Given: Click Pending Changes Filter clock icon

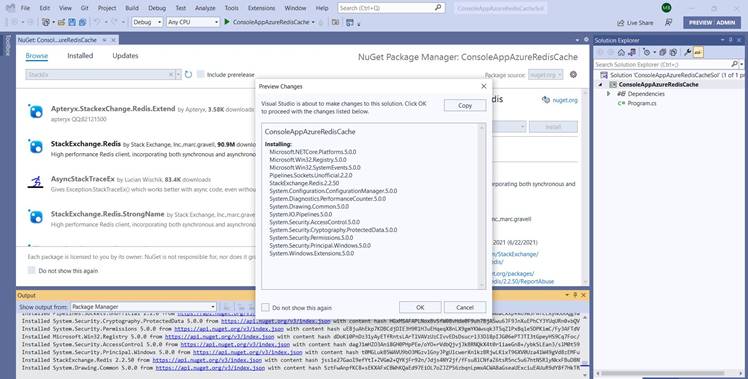Looking at the screenshot, I should click(x=646, y=52).
